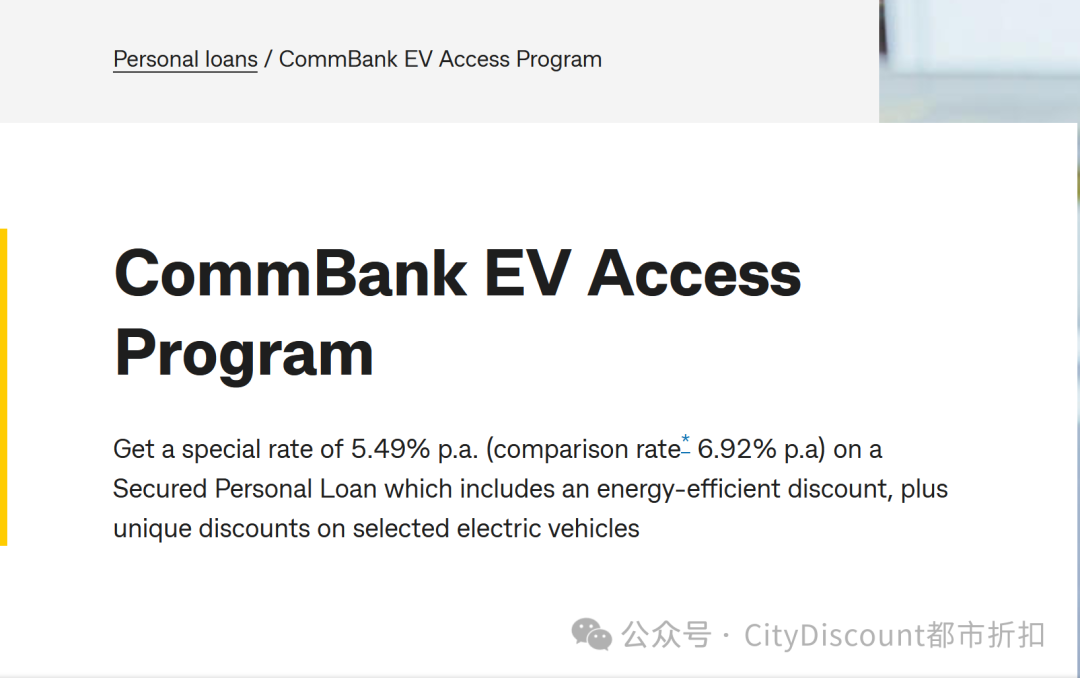
Task: Click the CommBank EV Access Program heading
Action: pyautogui.click(x=457, y=313)
